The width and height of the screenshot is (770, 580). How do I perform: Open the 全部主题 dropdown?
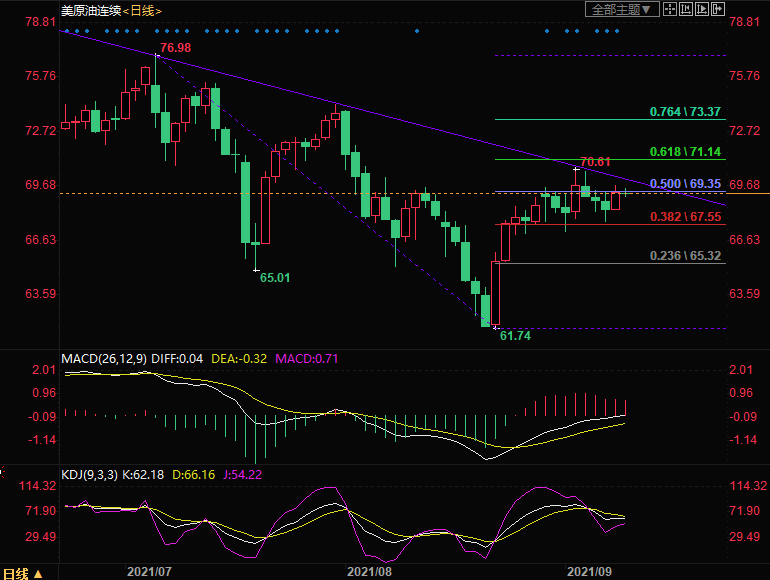(x=621, y=9)
